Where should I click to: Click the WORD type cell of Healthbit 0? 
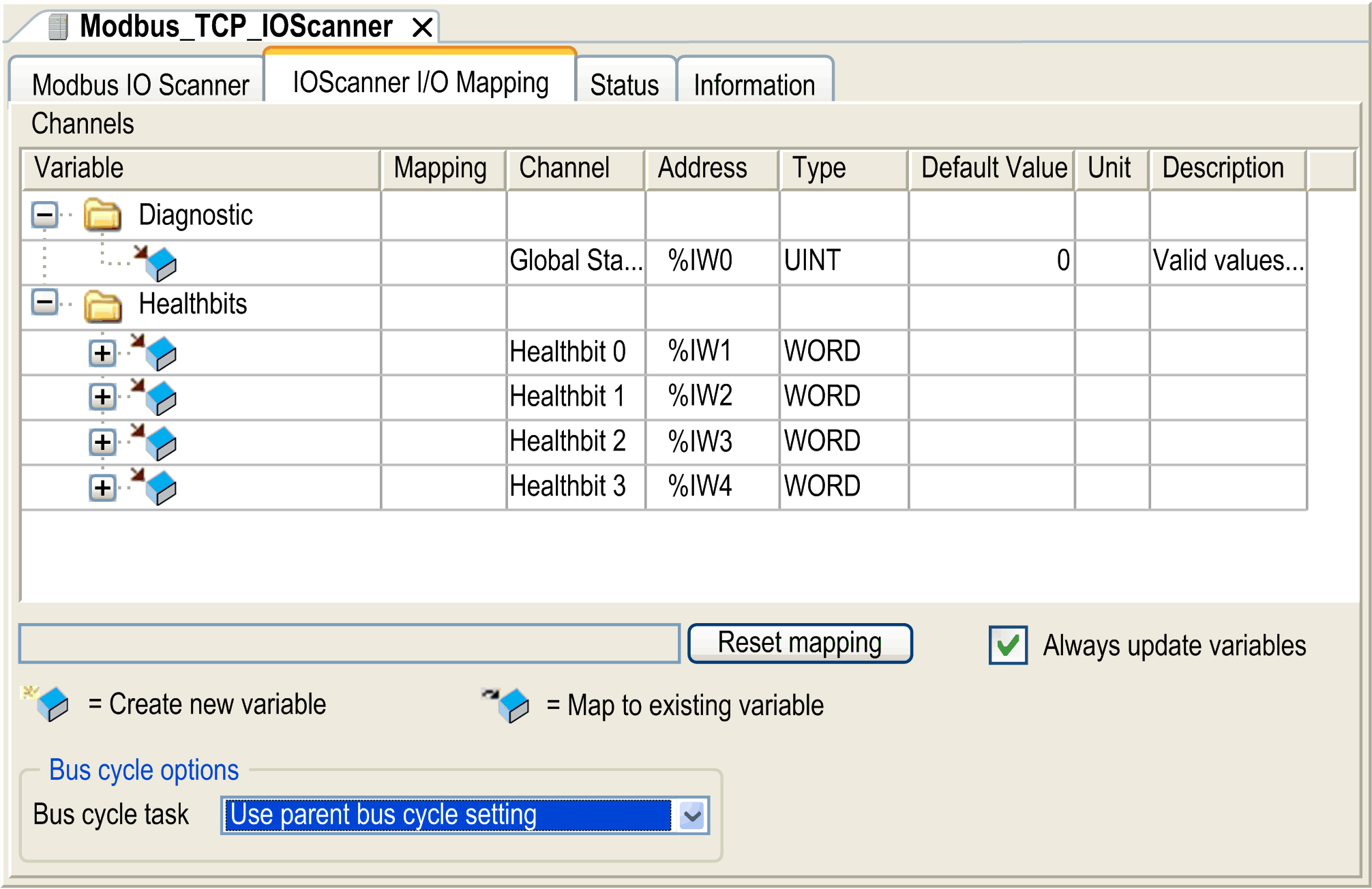pyautogui.click(x=844, y=352)
